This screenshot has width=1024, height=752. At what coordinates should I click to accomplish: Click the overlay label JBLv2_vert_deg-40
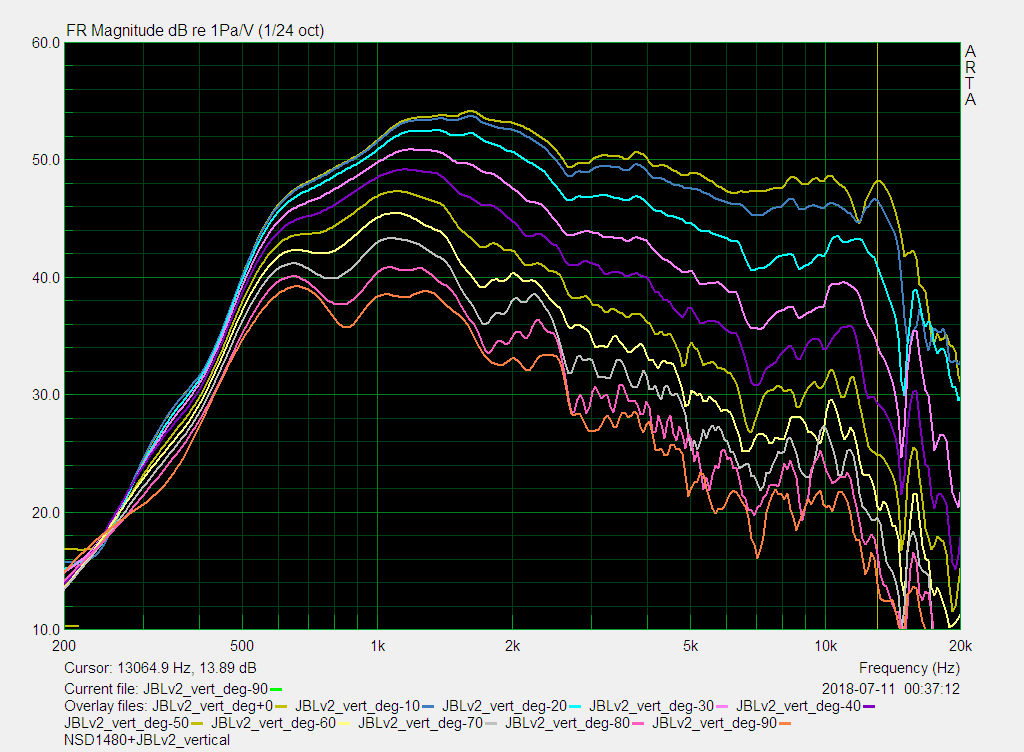(x=798, y=706)
